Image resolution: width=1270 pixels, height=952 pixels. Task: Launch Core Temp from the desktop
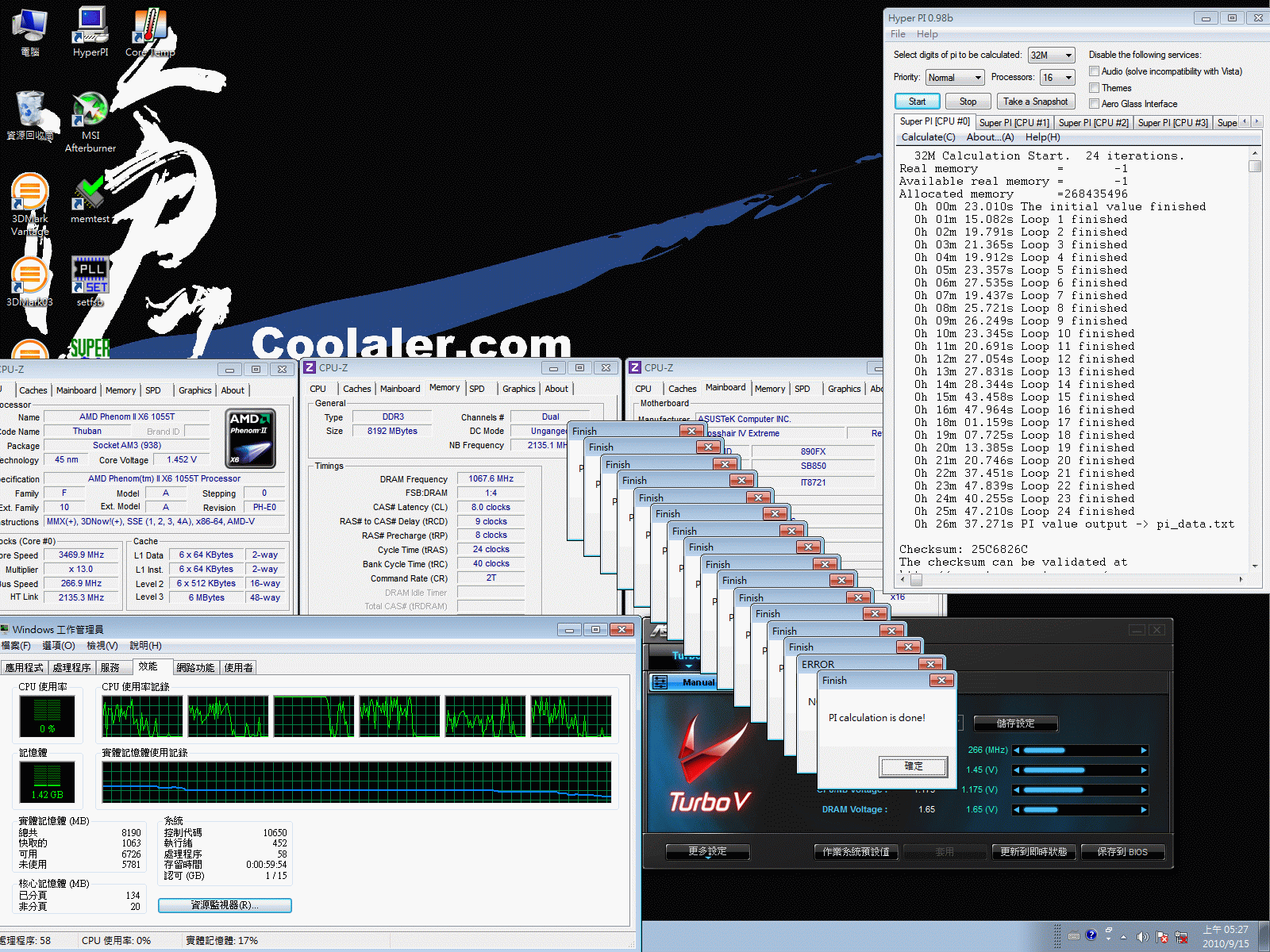click(150, 32)
